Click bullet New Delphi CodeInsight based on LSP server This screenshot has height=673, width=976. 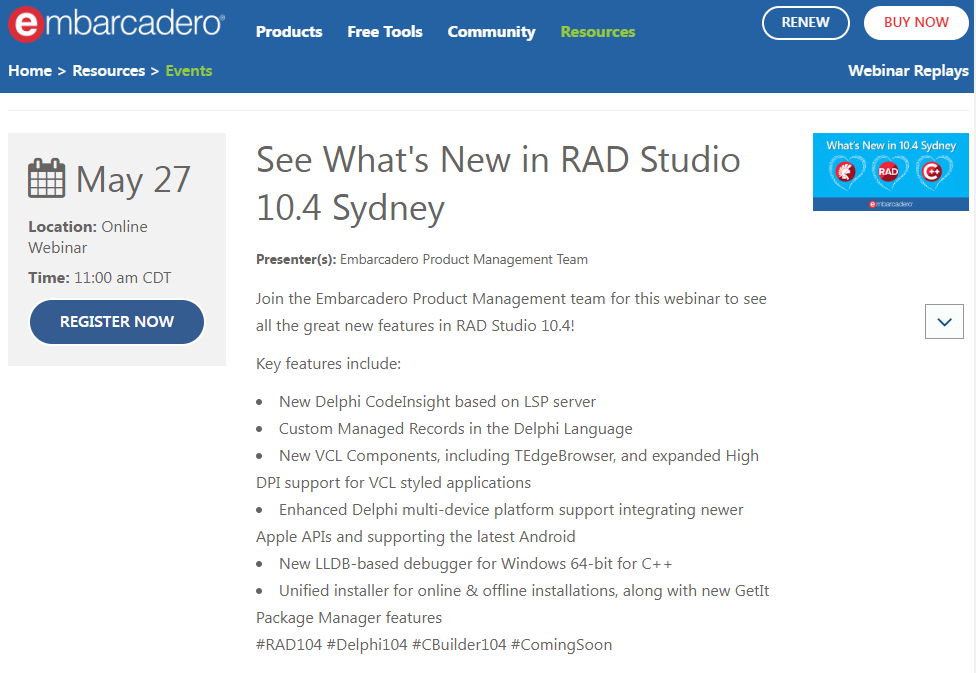tap(437, 402)
